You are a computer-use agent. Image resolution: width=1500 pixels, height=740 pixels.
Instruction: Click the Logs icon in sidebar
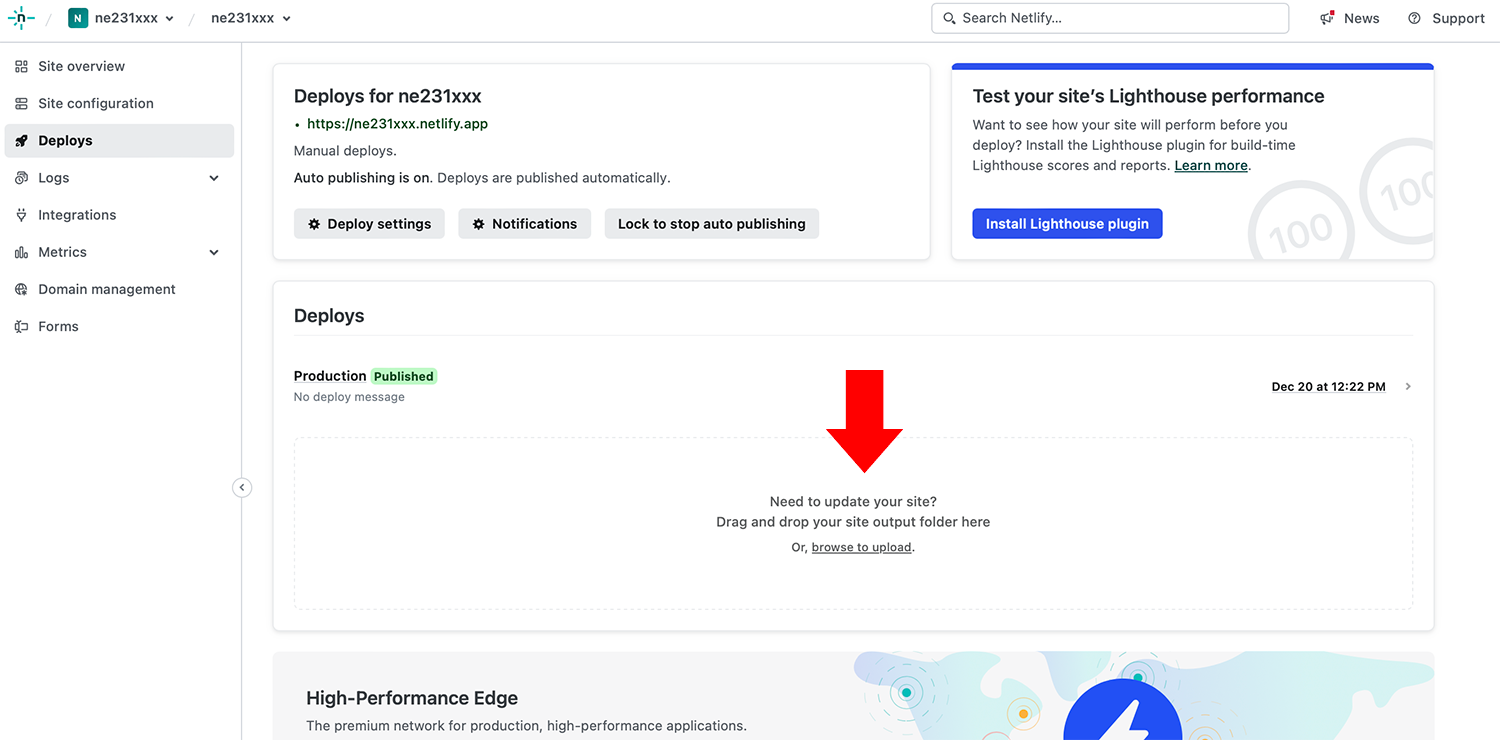click(21, 178)
